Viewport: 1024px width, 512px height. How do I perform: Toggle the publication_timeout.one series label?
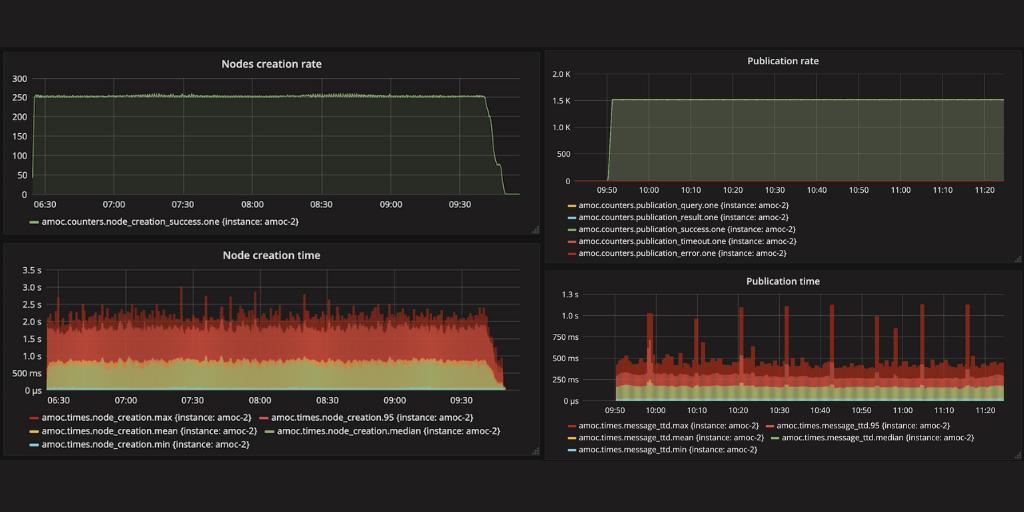687,241
